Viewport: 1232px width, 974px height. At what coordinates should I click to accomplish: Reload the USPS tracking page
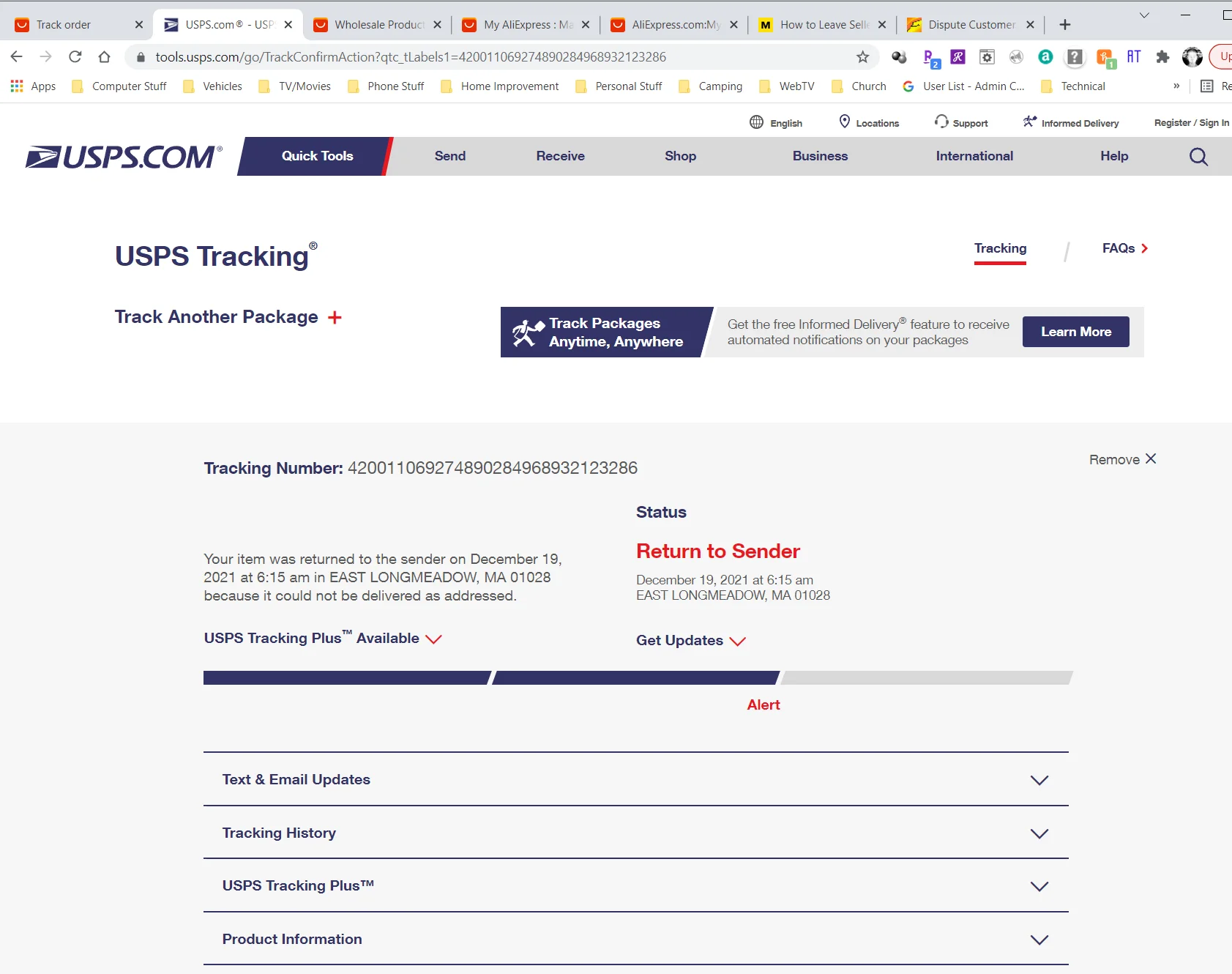tap(75, 57)
